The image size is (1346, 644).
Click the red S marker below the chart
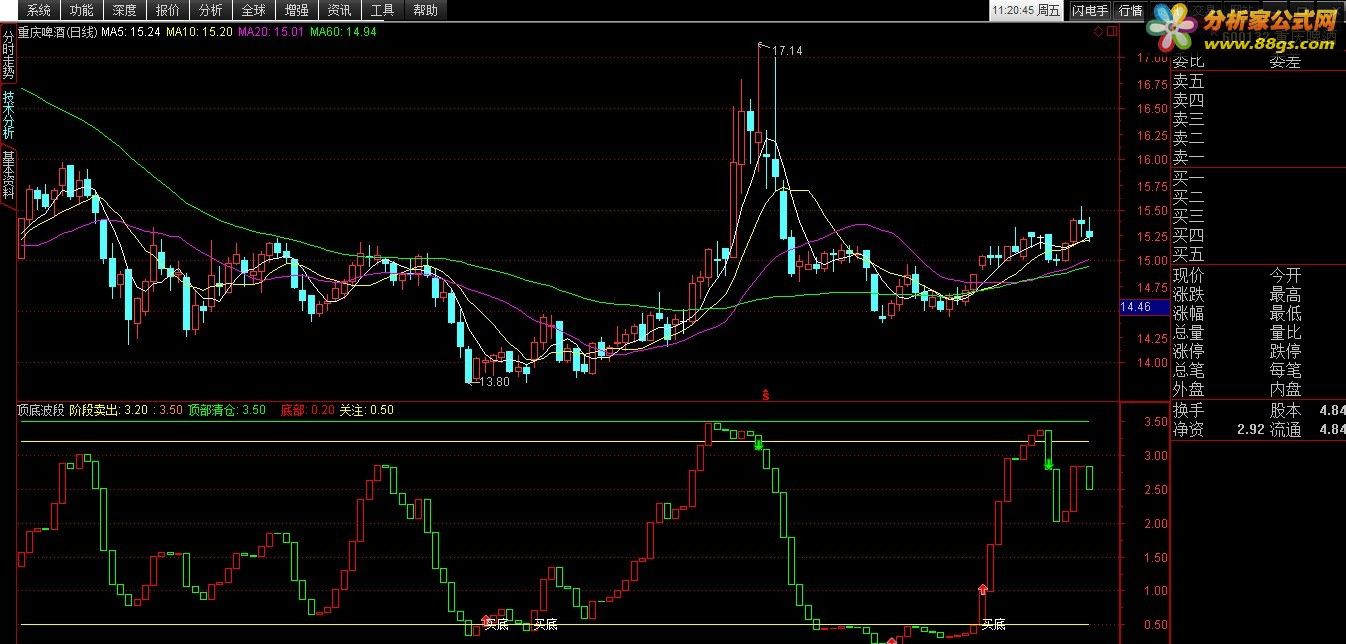(x=766, y=394)
